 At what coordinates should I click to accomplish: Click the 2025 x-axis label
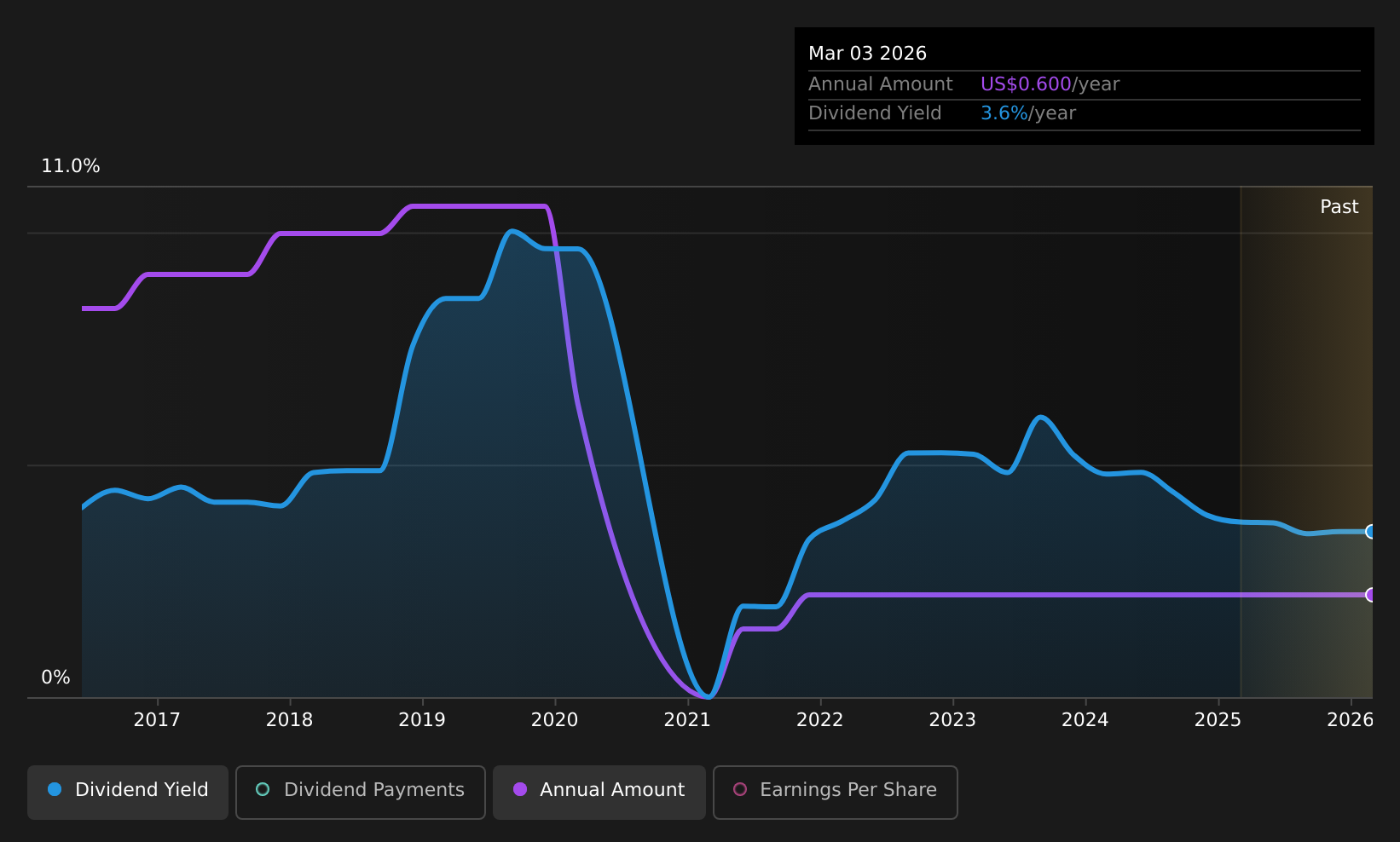coord(1218,720)
